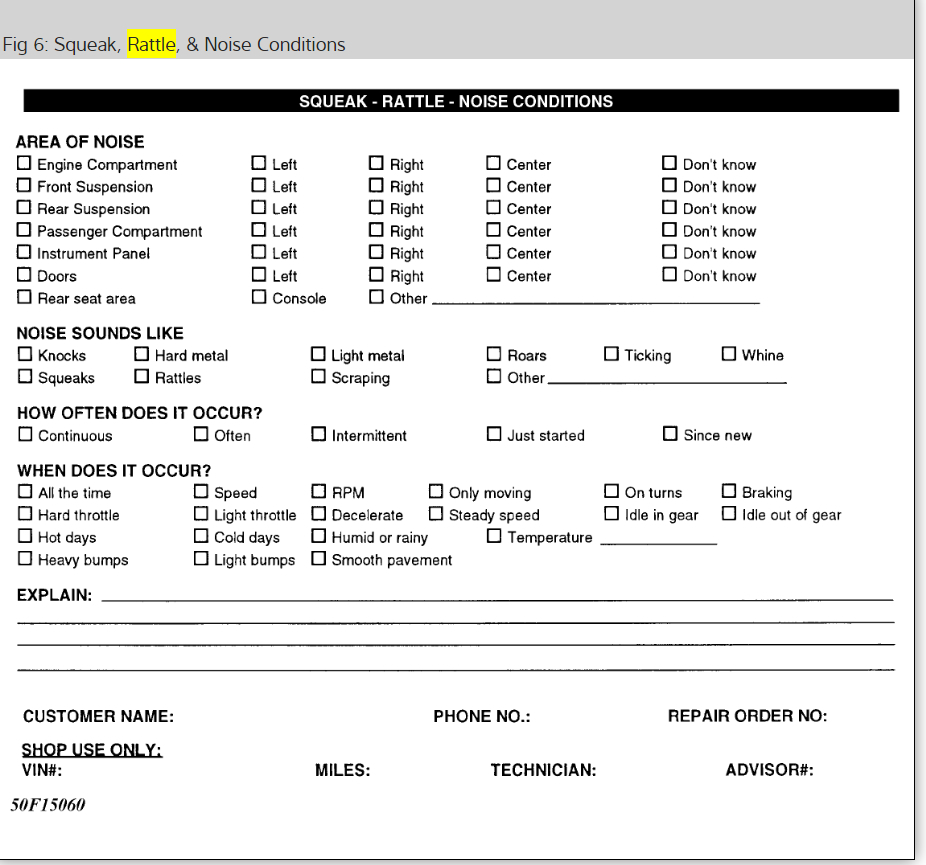Tick Since new checkbox

(x=670, y=434)
